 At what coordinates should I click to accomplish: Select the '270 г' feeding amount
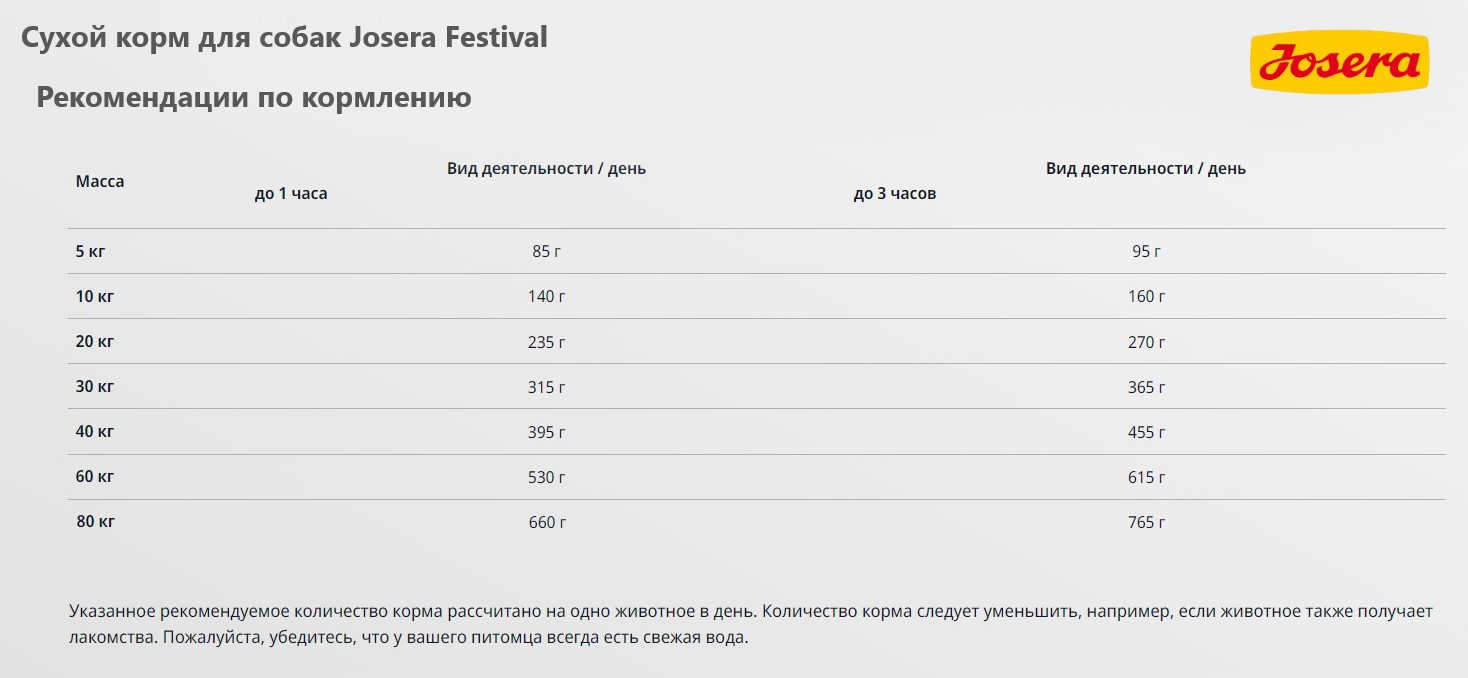tap(1146, 342)
